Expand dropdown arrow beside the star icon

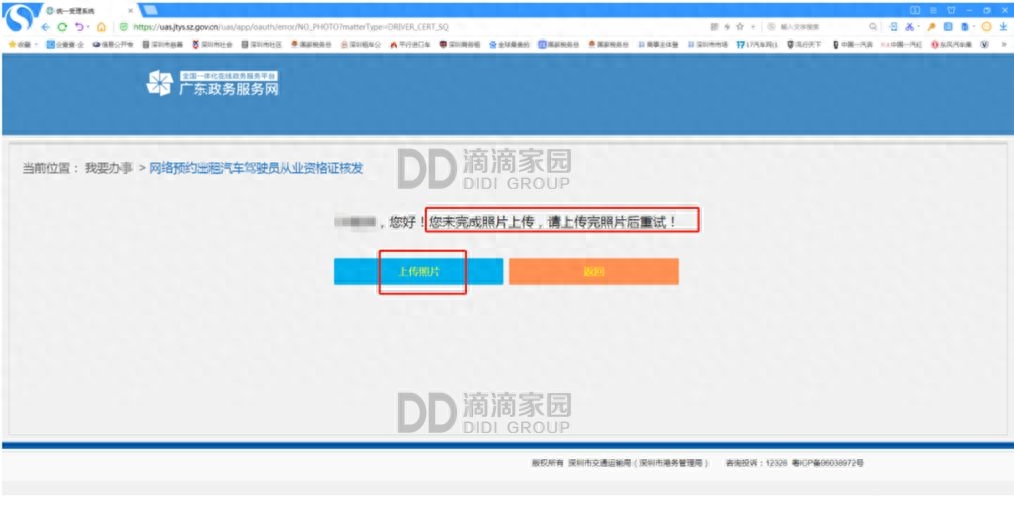[753, 26]
